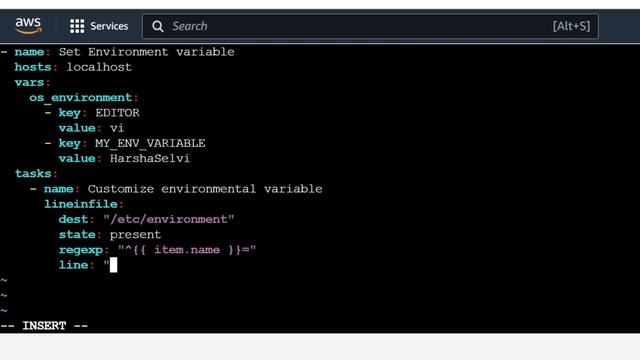Click text 'Set Environment variable'

(x=147, y=52)
